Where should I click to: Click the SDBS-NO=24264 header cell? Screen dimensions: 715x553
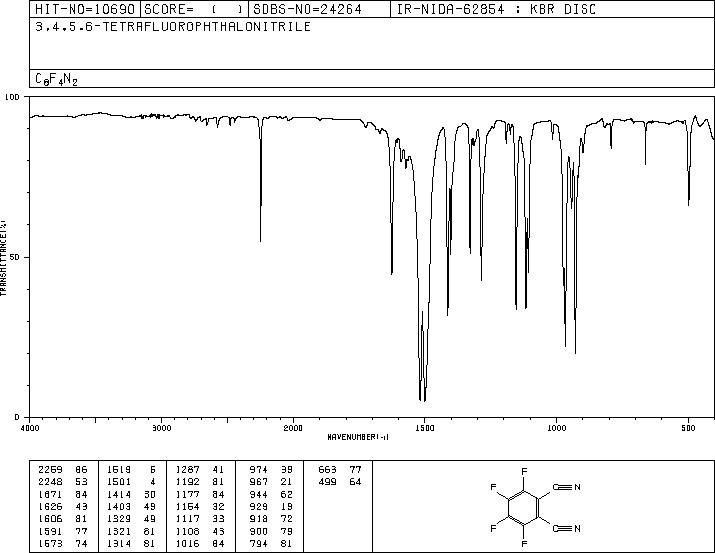coord(319,9)
